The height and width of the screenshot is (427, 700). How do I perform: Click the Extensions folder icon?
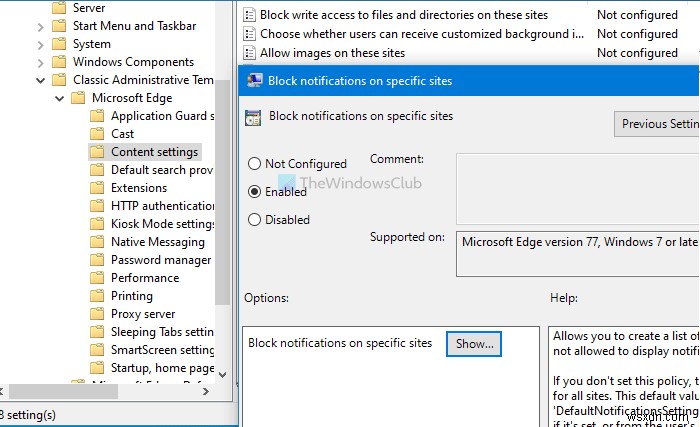tap(97, 188)
